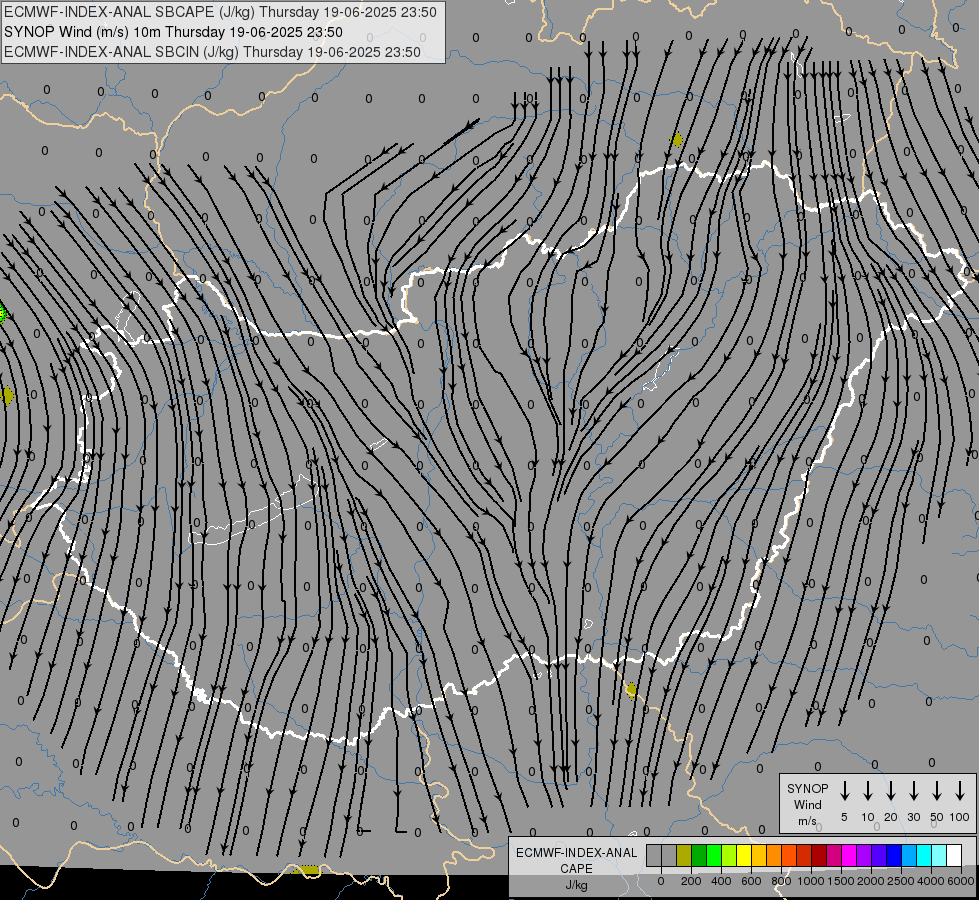Click the 50 m/s wind arrow in legend
This screenshot has height=900, width=979.
937,790
